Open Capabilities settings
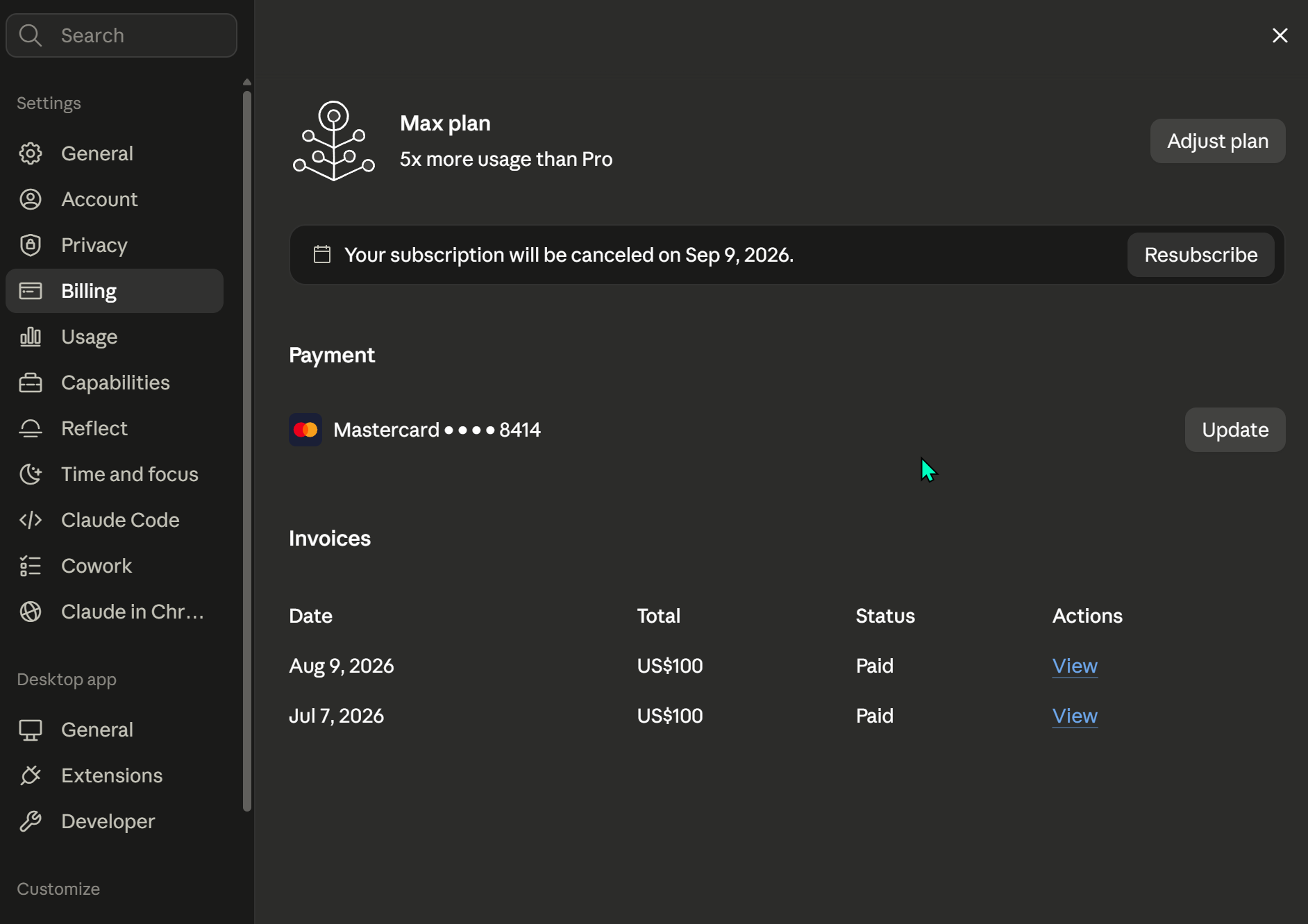The height and width of the screenshot is (924, 1308). (x=115, y=383)
